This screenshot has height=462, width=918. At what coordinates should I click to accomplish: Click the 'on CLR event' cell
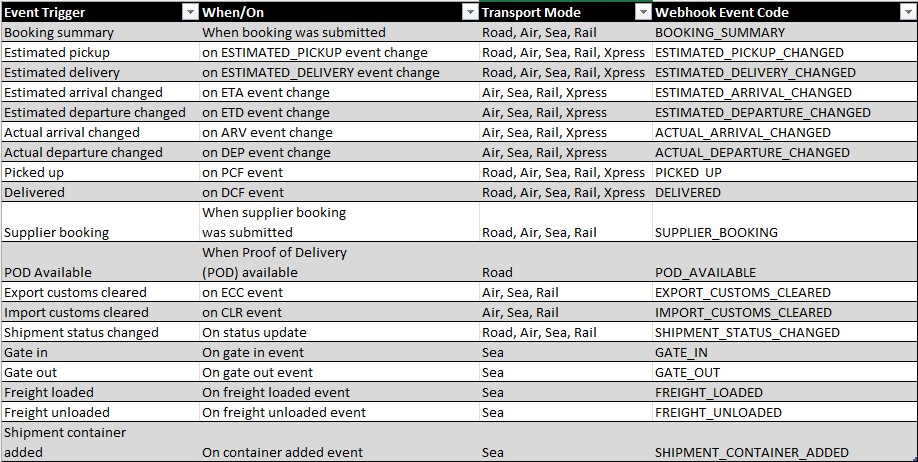242,312
